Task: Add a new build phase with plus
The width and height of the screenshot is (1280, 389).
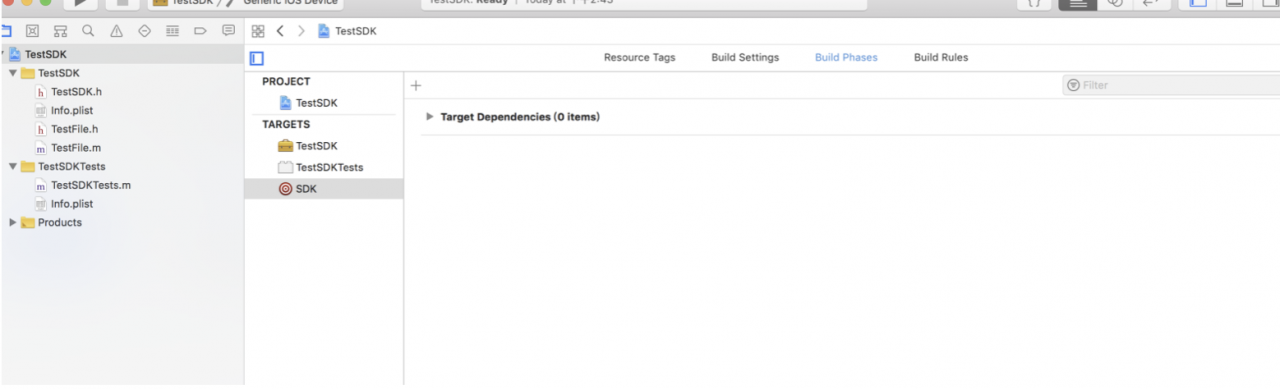Action: [416, 86]
